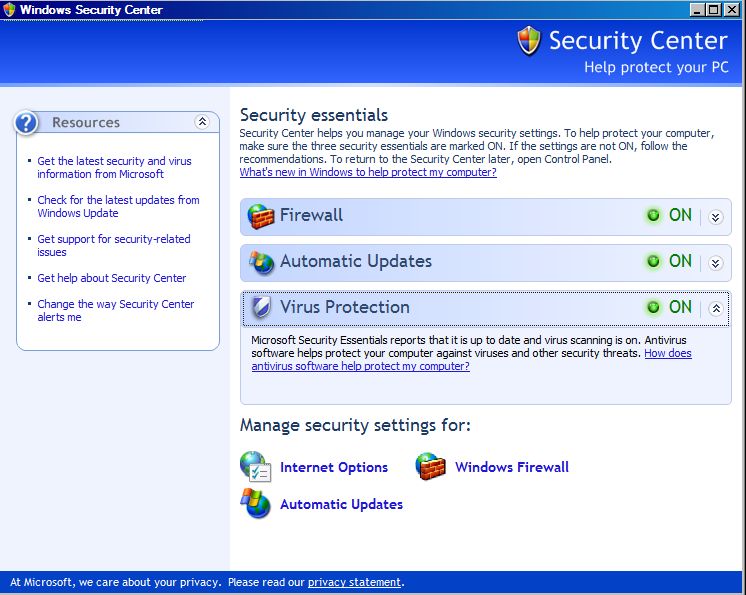Click Manage security settings for heading

pyautogui.click(x=355, y=425)
